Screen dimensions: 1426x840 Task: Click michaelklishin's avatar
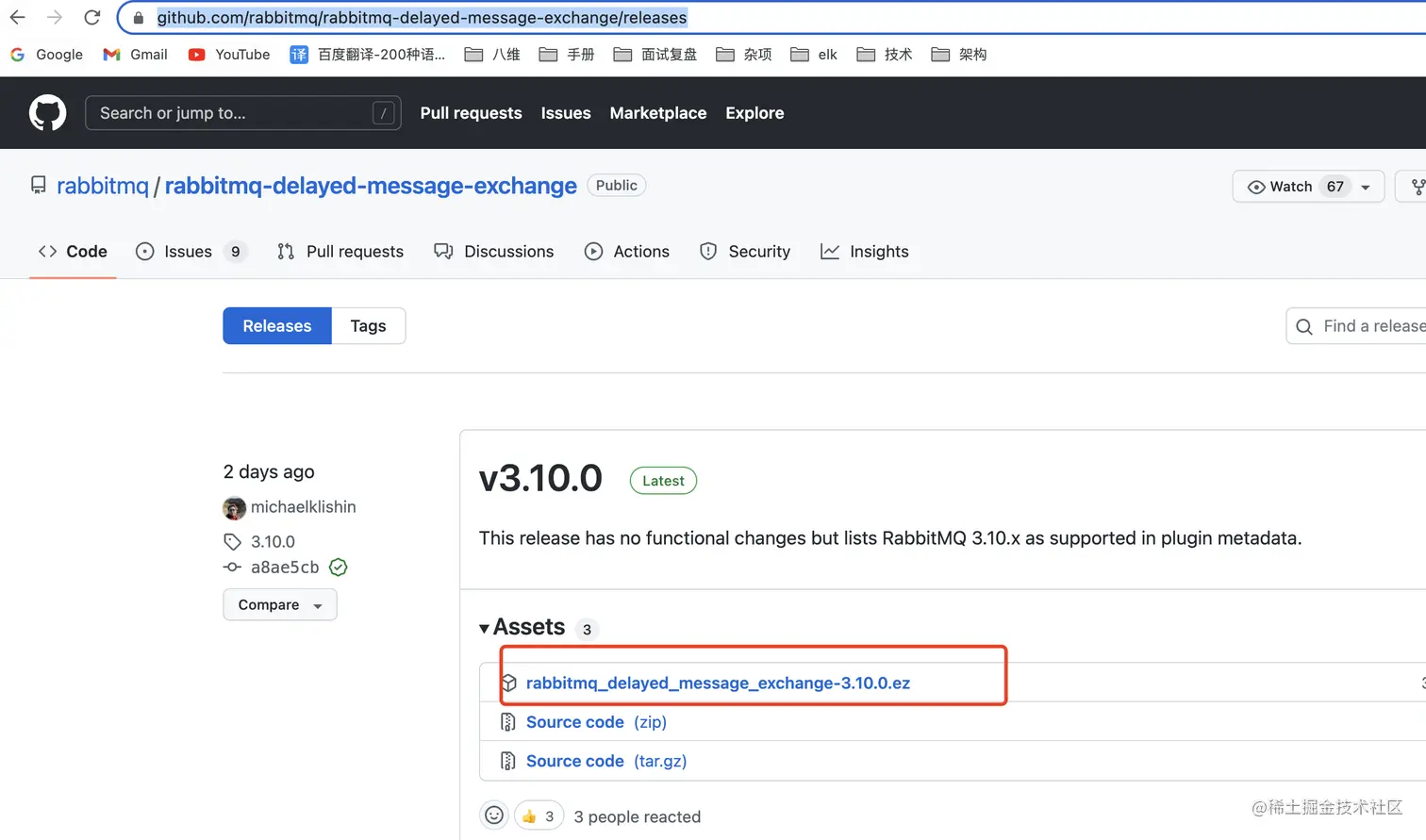[234, 508]
